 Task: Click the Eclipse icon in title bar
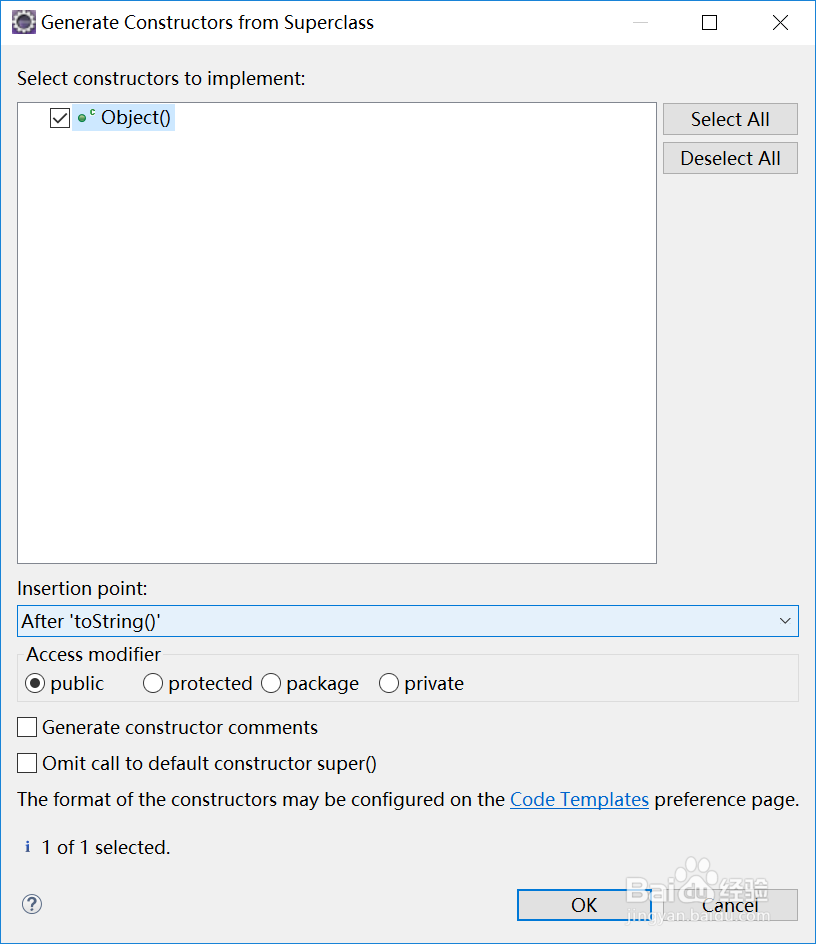coord(24,22)
